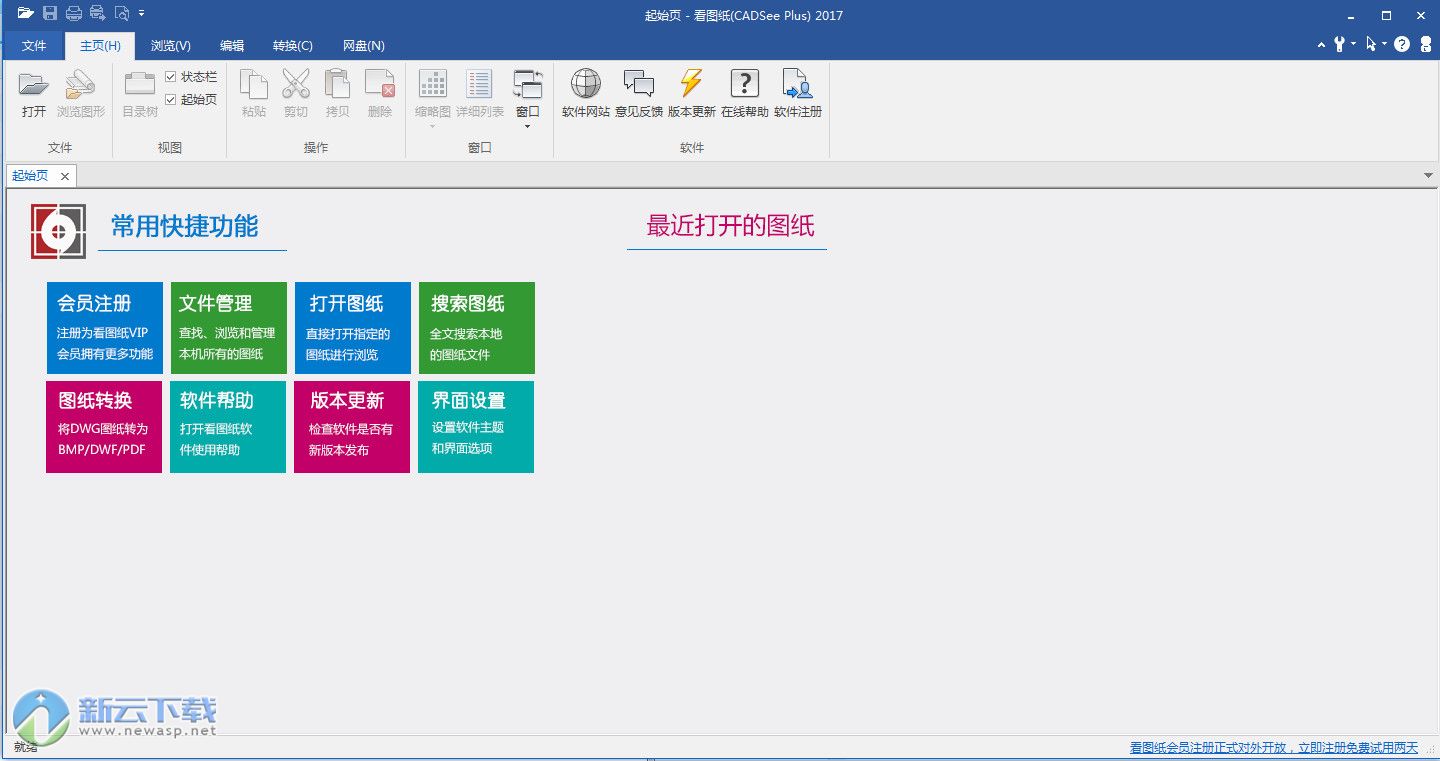1440x761 pixels.
Task: Expand the wrench settings dropdown arrow
Action: [1353, 44]
